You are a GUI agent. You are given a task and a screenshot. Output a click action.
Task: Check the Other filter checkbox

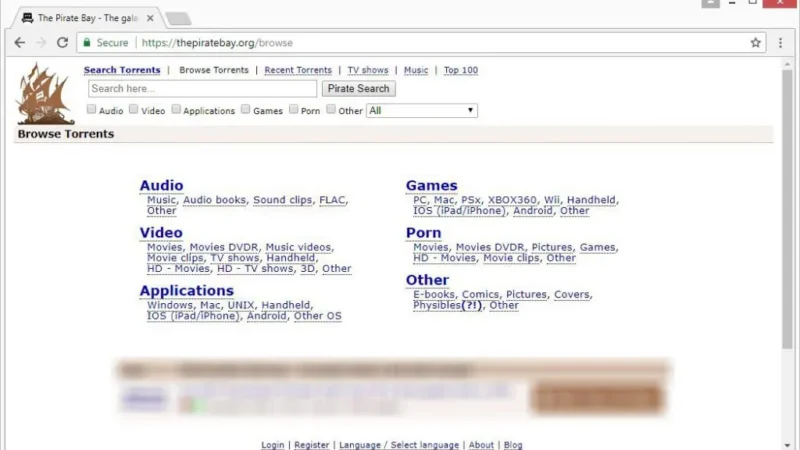(x=331, y=109)
